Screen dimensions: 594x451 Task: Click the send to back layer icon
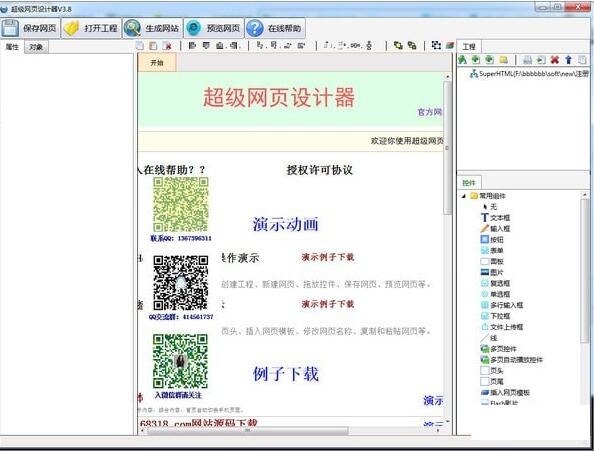click(412, 45)
